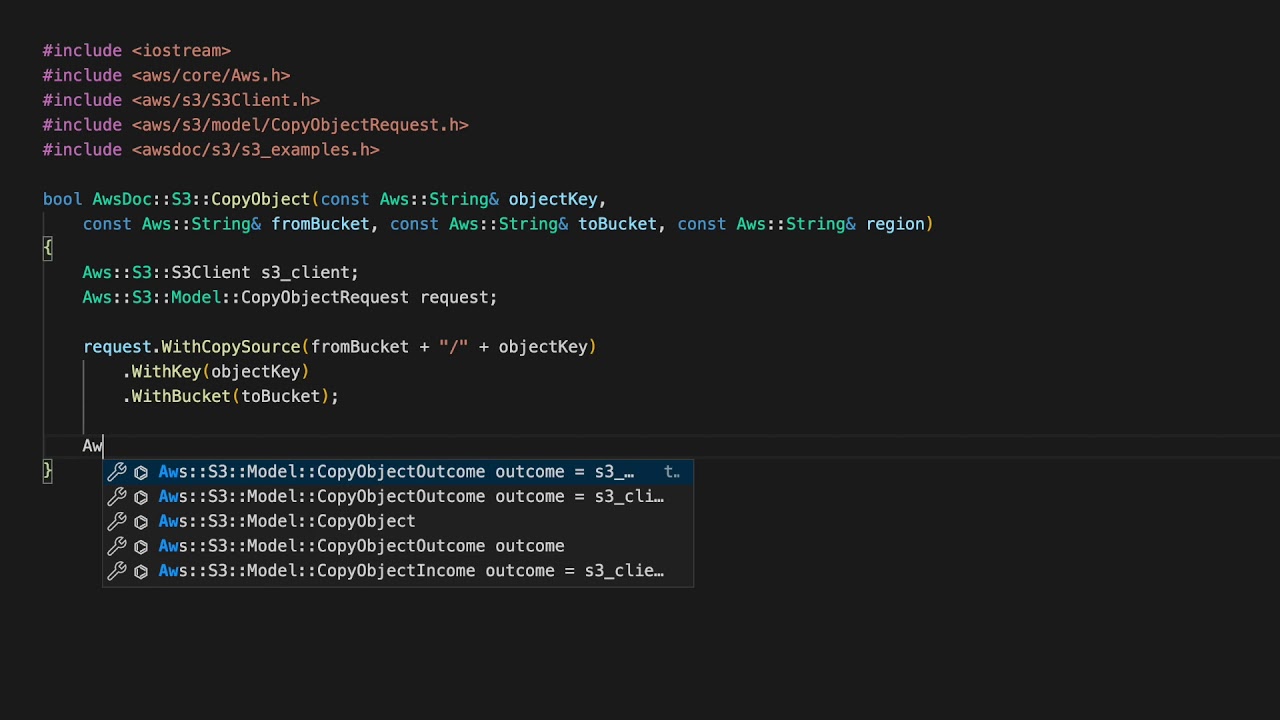Click '<awsdoc/s3/s3_examples.h>' include path
Image resolution: width=1280 pixels, height=720 pixels.
[256, 150]
